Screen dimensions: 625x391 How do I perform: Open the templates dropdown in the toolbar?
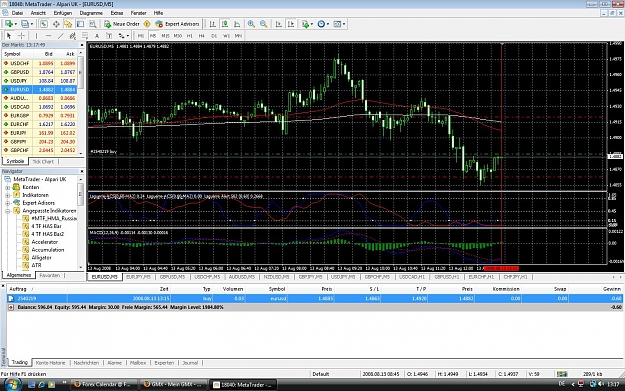[339, 24]
